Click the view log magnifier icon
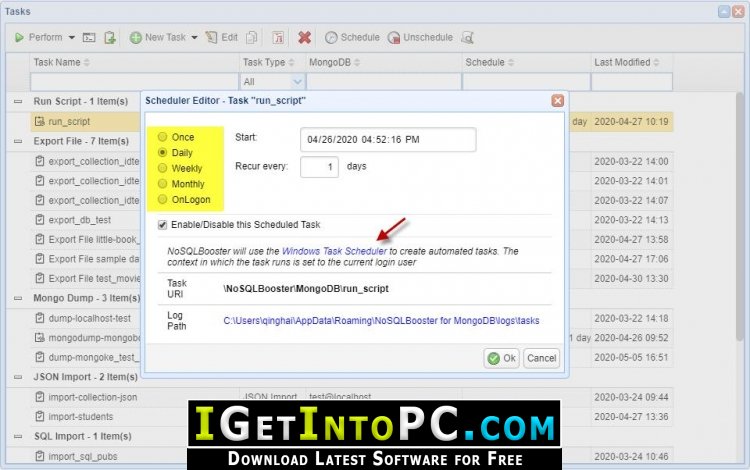 pos(467,37)
